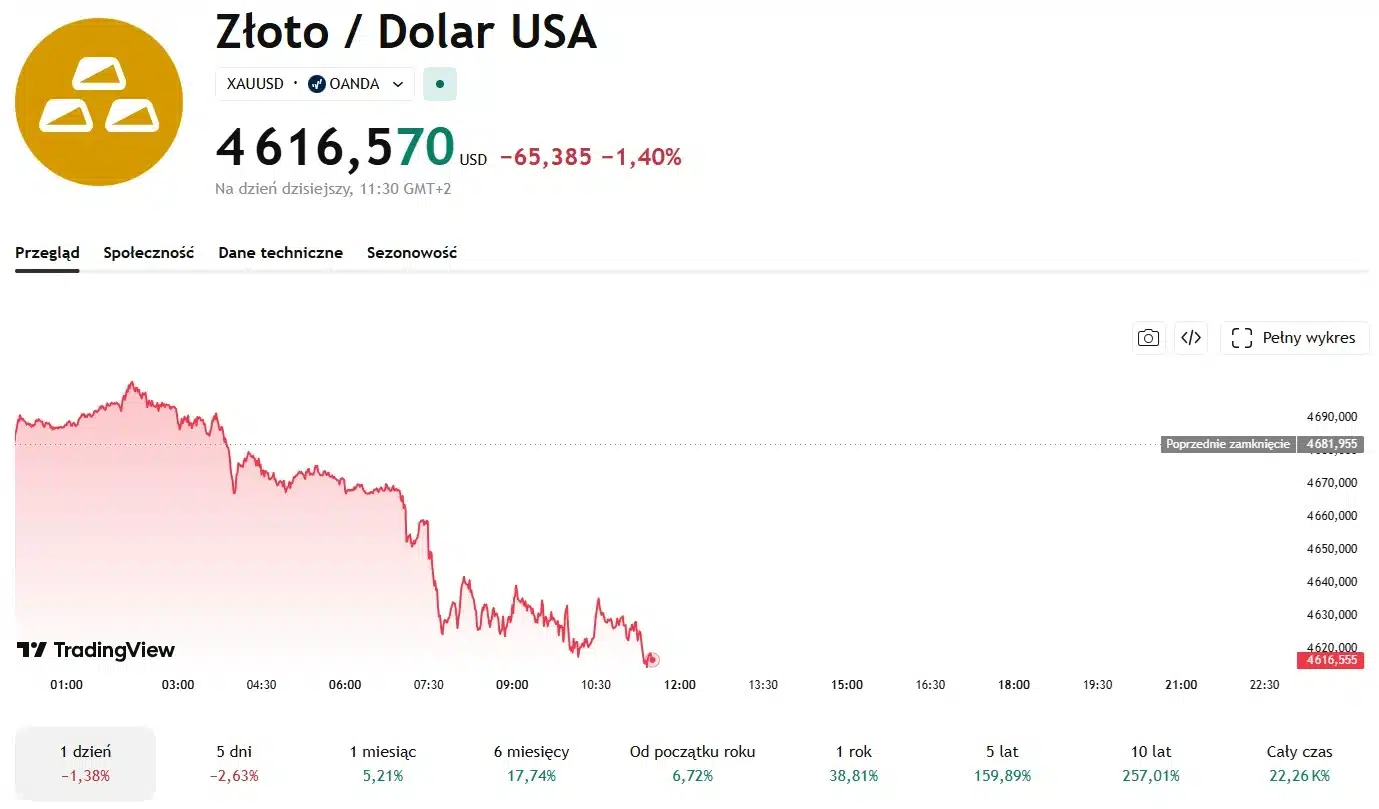
Task: Switch to 1 miesiąc range
Action: coord(383,763)
